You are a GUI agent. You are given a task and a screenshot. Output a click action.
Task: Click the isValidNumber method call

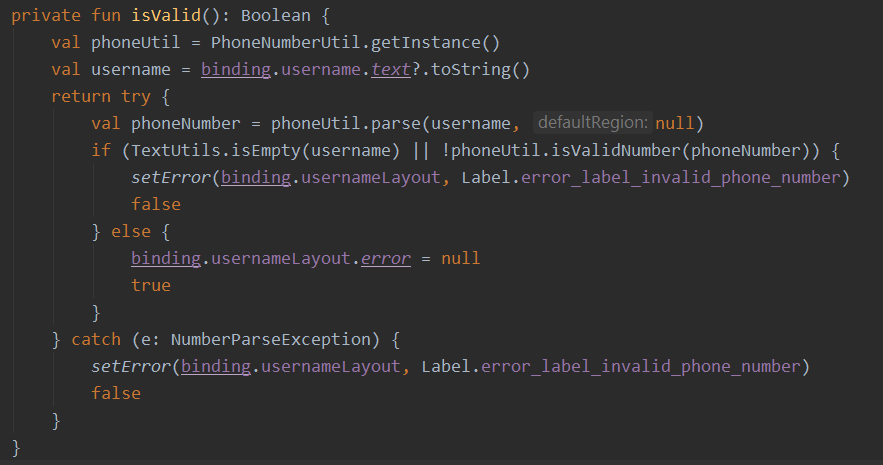coord(616,150)
